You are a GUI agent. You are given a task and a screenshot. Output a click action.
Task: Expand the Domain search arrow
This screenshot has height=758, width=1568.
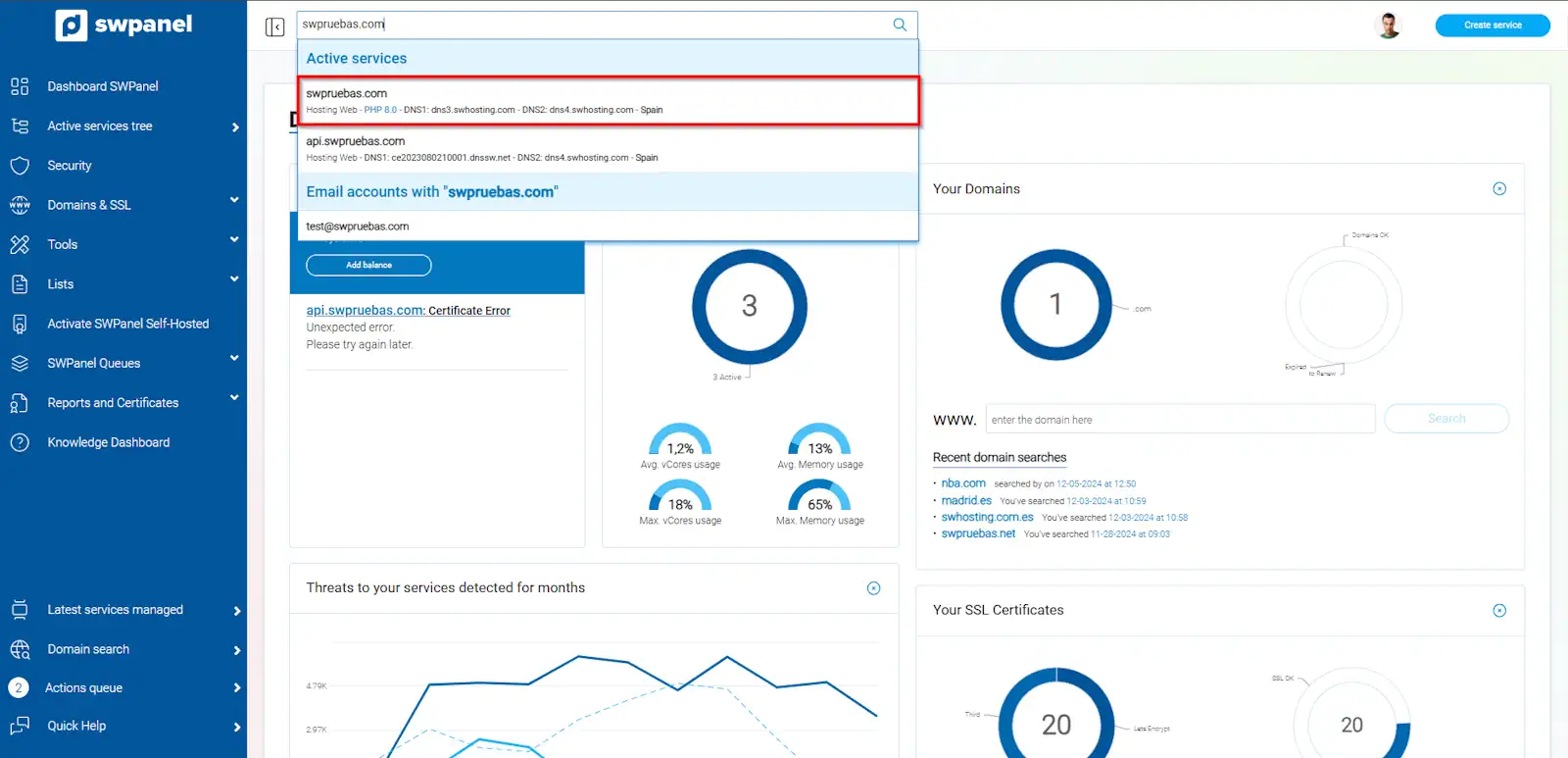[236, 649]
